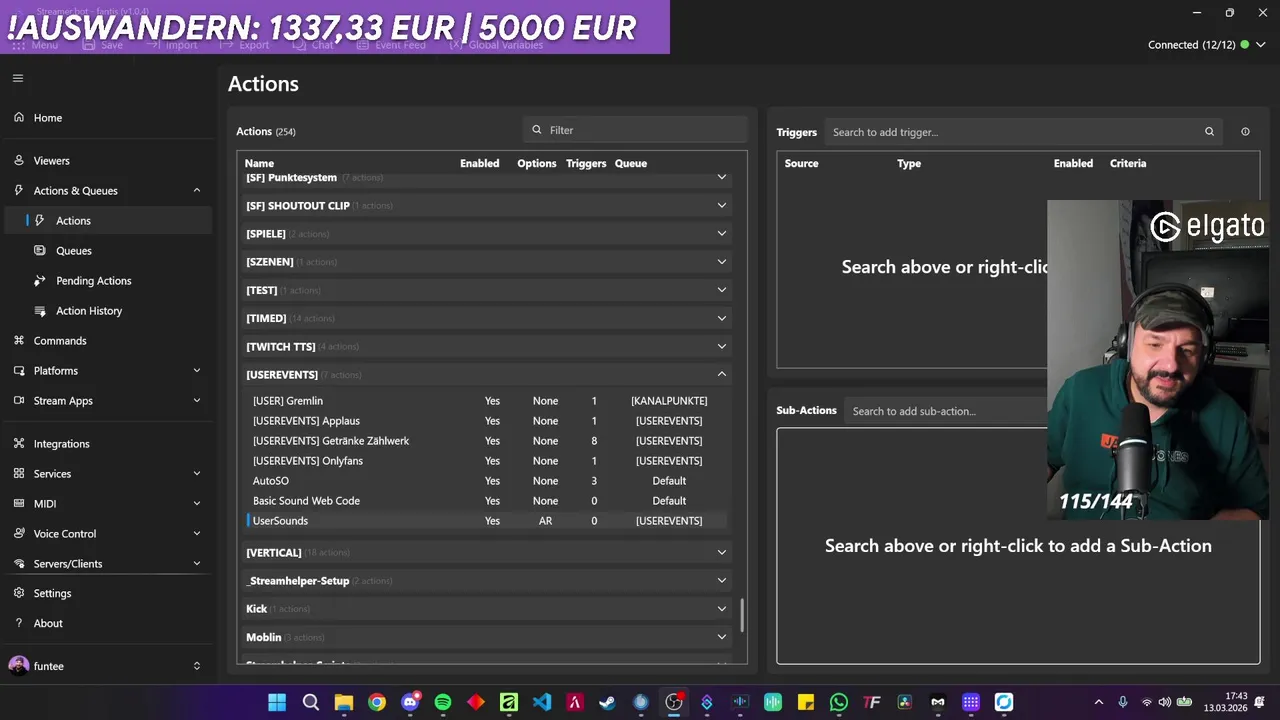The image size is (1280, 720).
Task: Open File Explorer from taskbar
Action: pos(343,702)
